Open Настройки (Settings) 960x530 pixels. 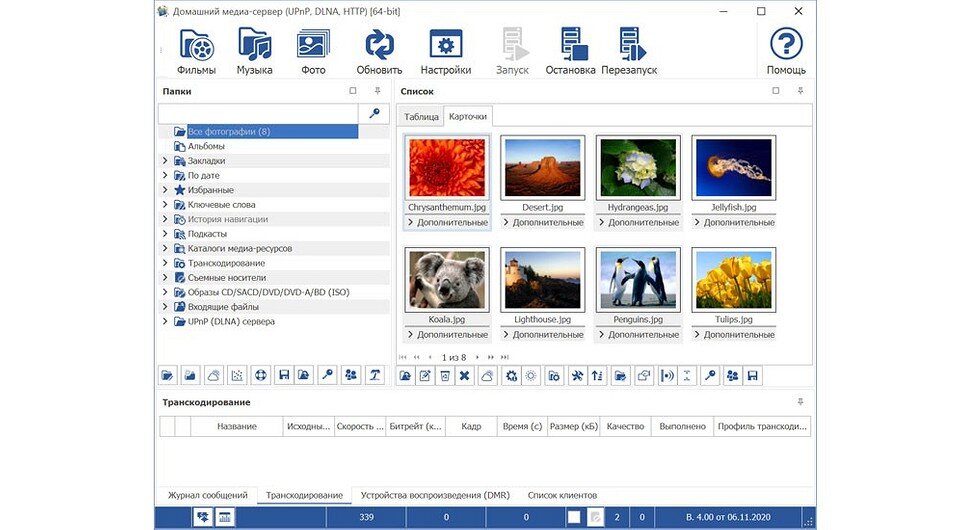pos(446,51)
